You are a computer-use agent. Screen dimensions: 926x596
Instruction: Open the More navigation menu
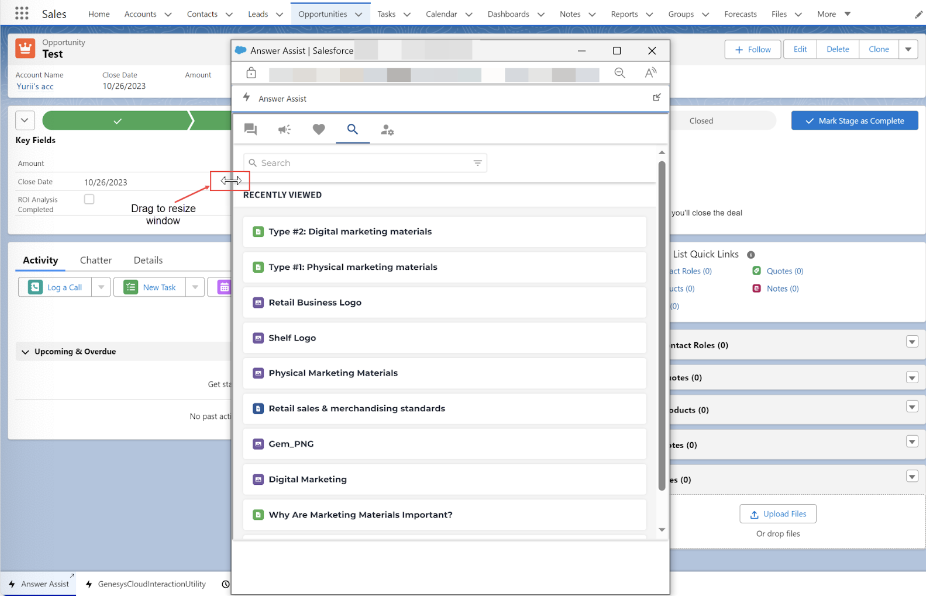834,14
